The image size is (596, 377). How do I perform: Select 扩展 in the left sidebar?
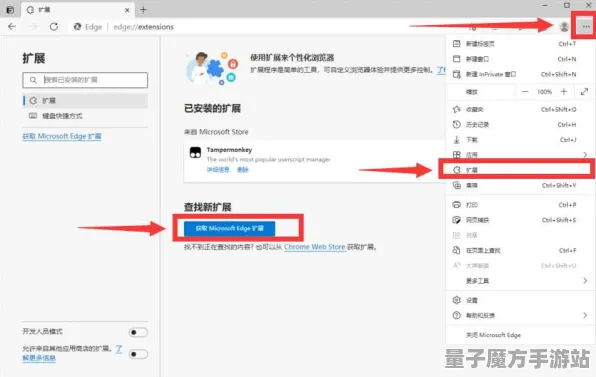[x=85, y=101]
